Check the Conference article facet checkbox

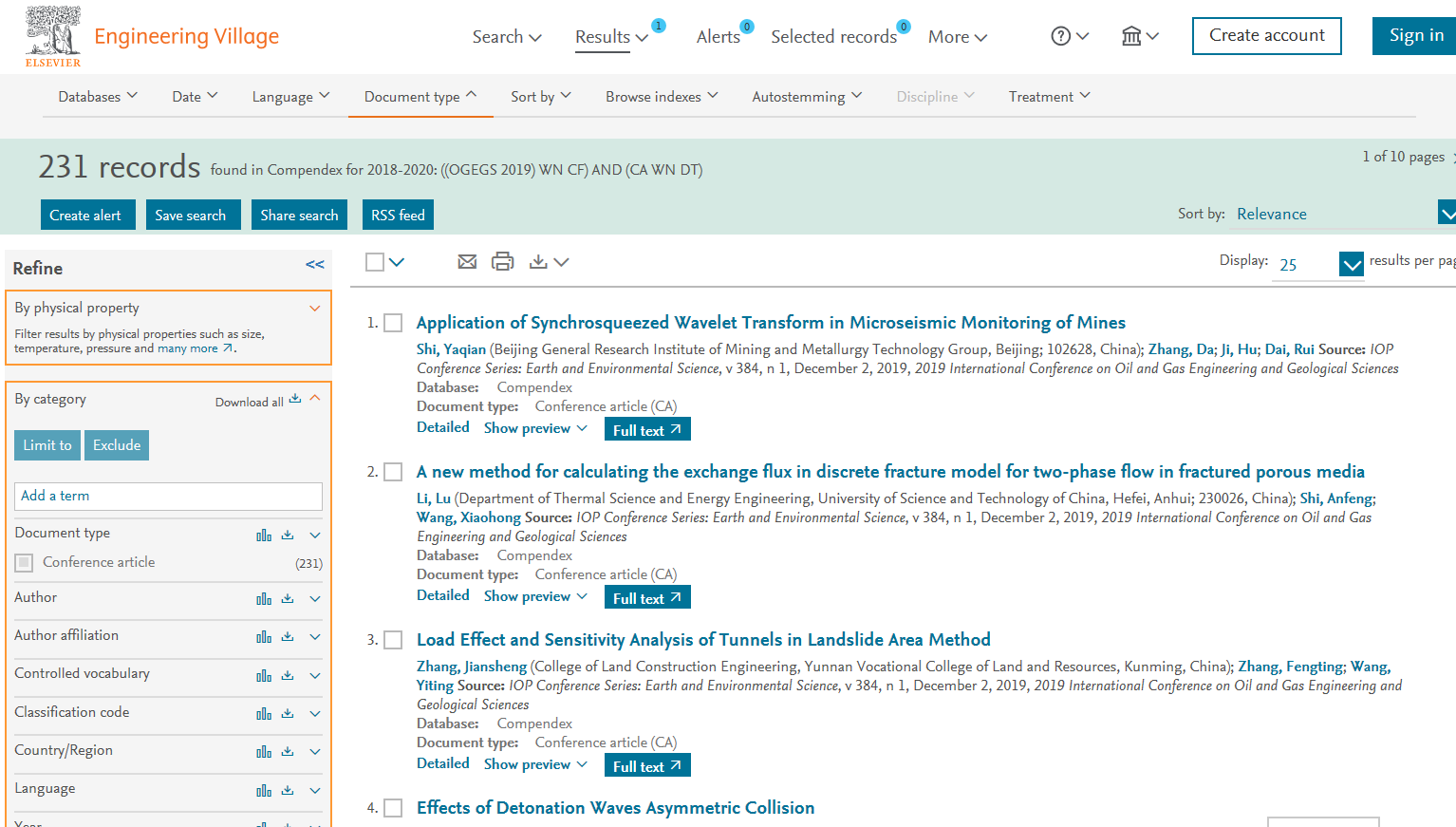[x=25, y=563]
